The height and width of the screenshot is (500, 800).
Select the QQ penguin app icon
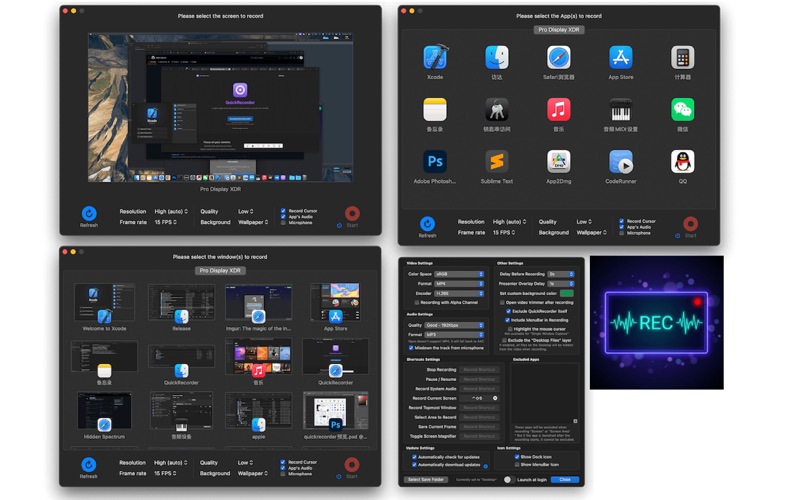point(683,162)
